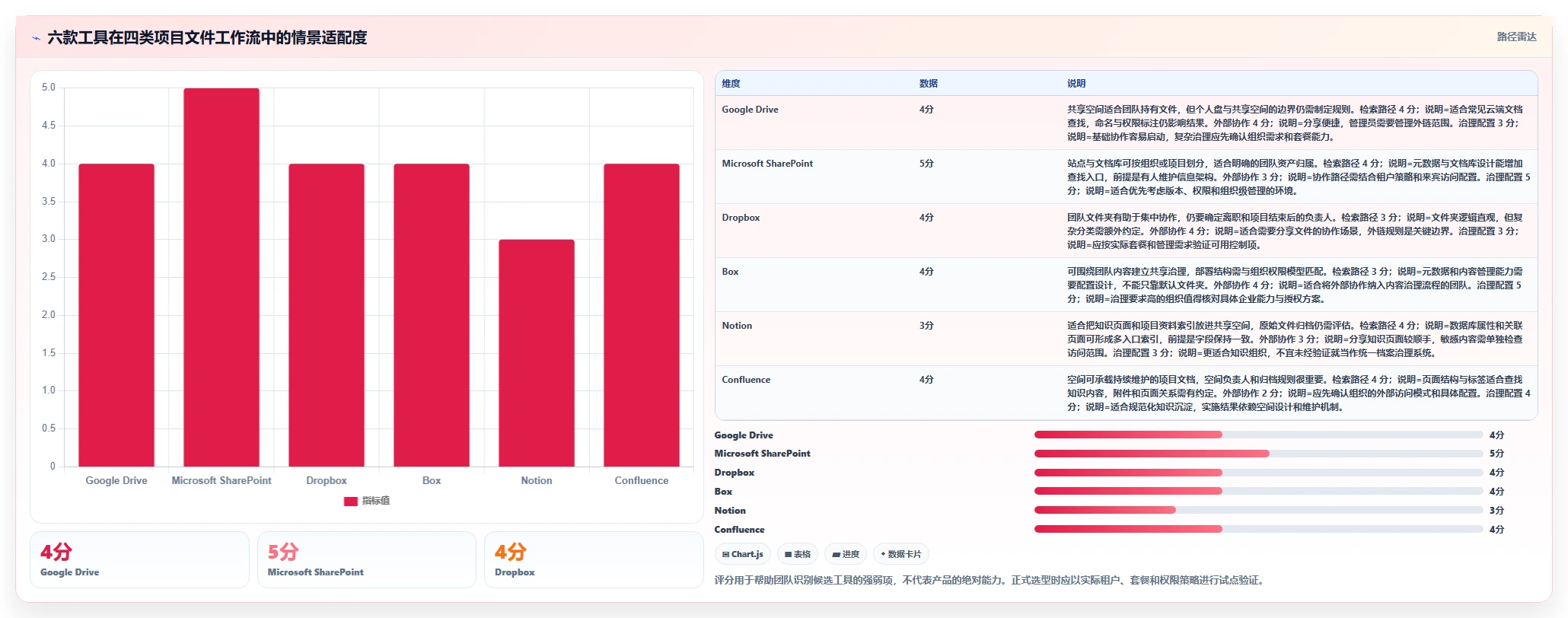This screenshot has height=618, width=1568.
Task: Click the footnote text starting with 评分用于帮助团队
Action: [990, 580]
